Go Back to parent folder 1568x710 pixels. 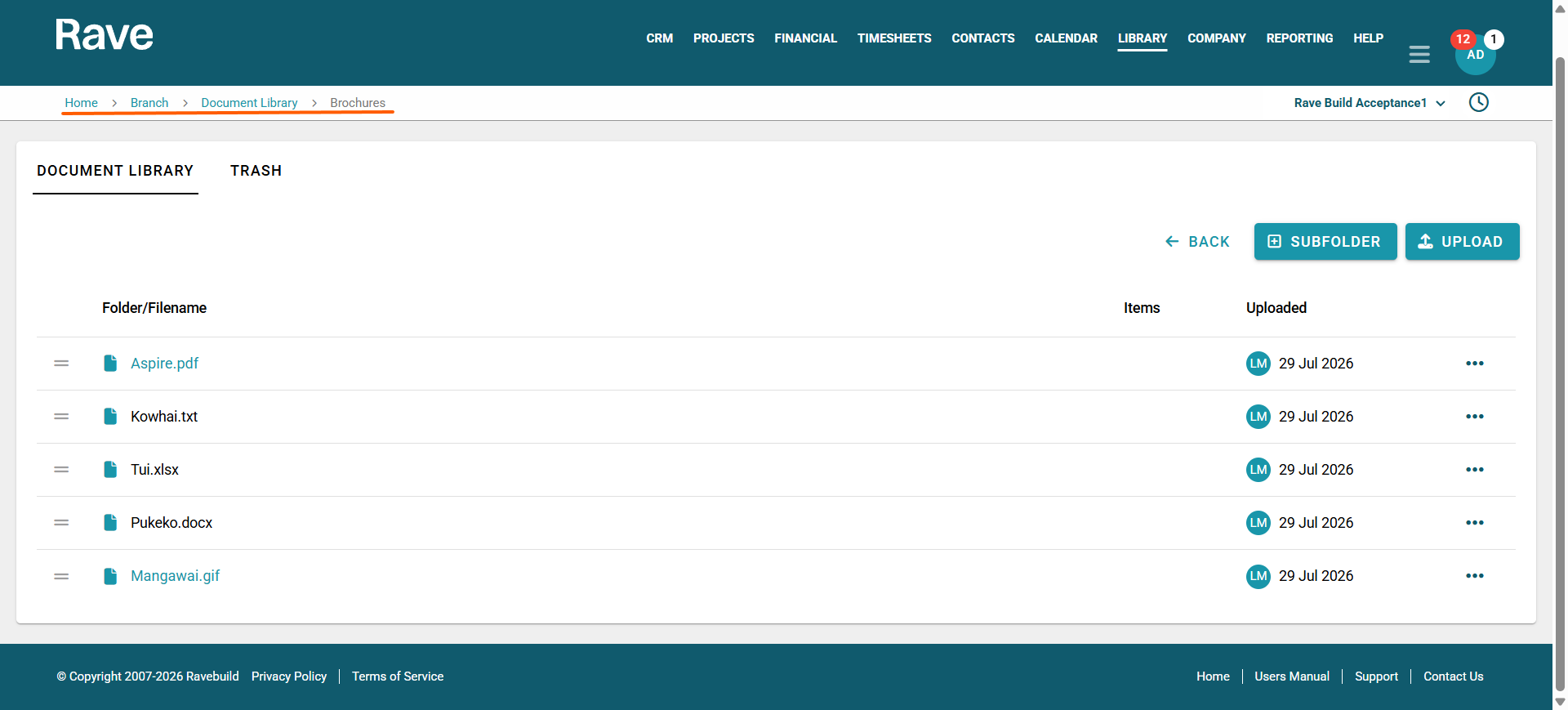coord(1197,242)
